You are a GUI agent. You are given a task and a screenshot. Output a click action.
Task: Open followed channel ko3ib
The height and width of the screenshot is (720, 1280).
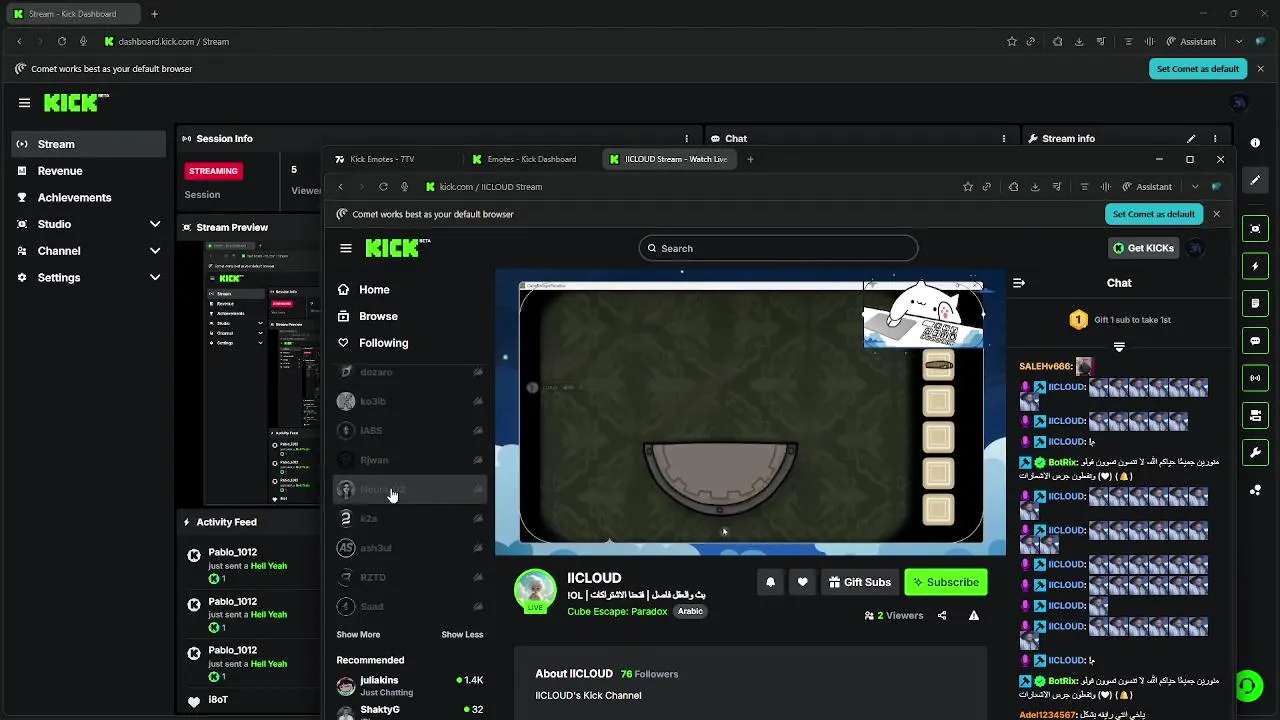point(410,401)
